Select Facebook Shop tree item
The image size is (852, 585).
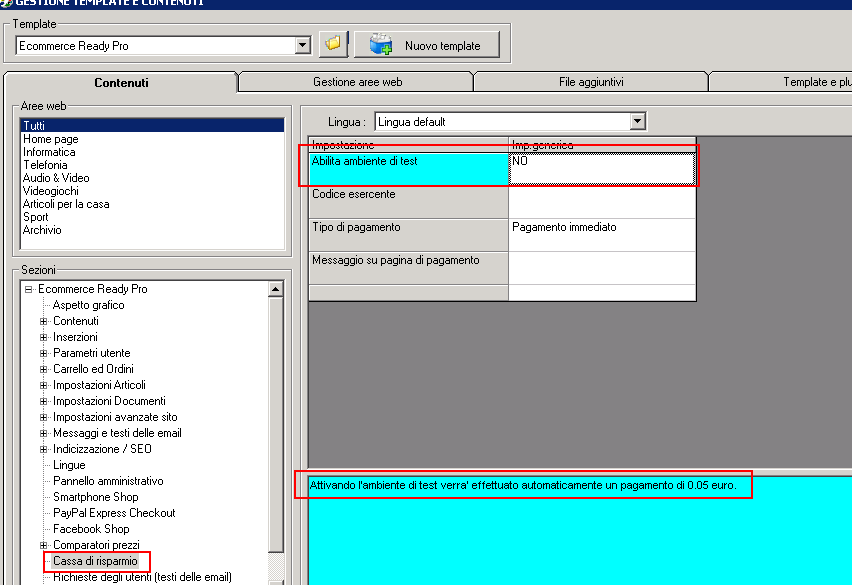(91, 529)
